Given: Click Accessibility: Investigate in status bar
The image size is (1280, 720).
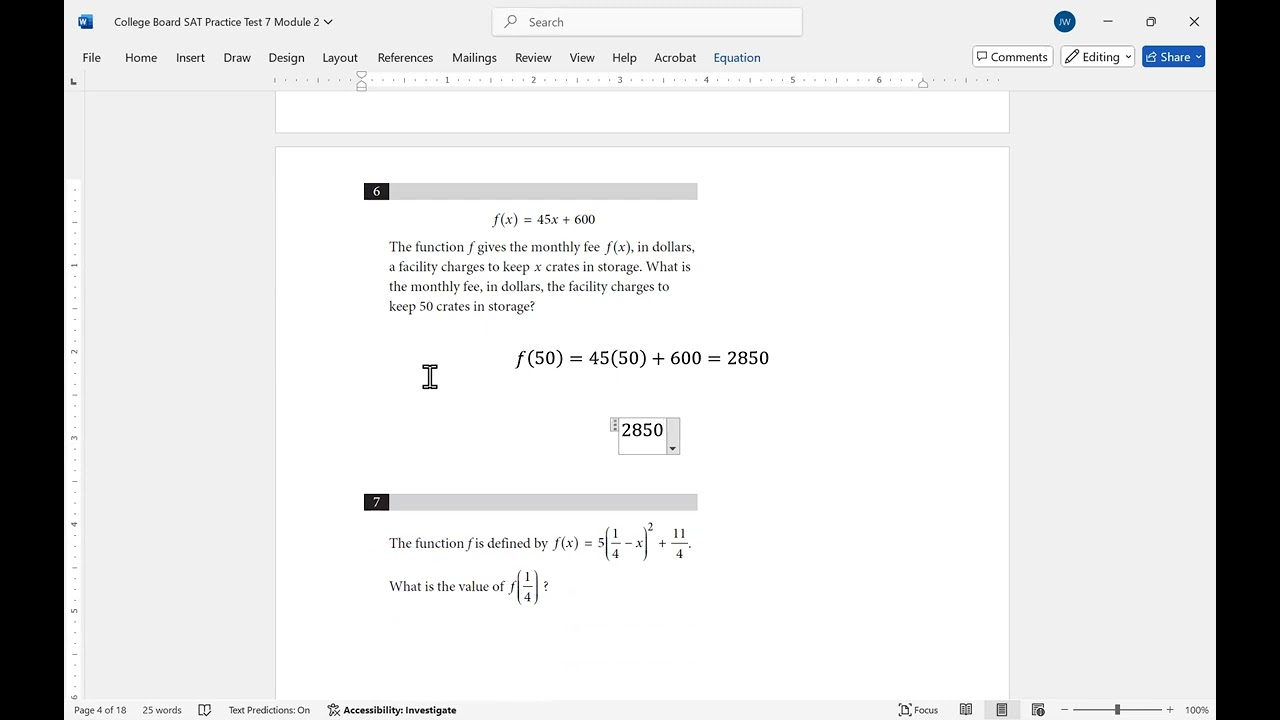Looking at the screenshot, I should tap(392, 710).
